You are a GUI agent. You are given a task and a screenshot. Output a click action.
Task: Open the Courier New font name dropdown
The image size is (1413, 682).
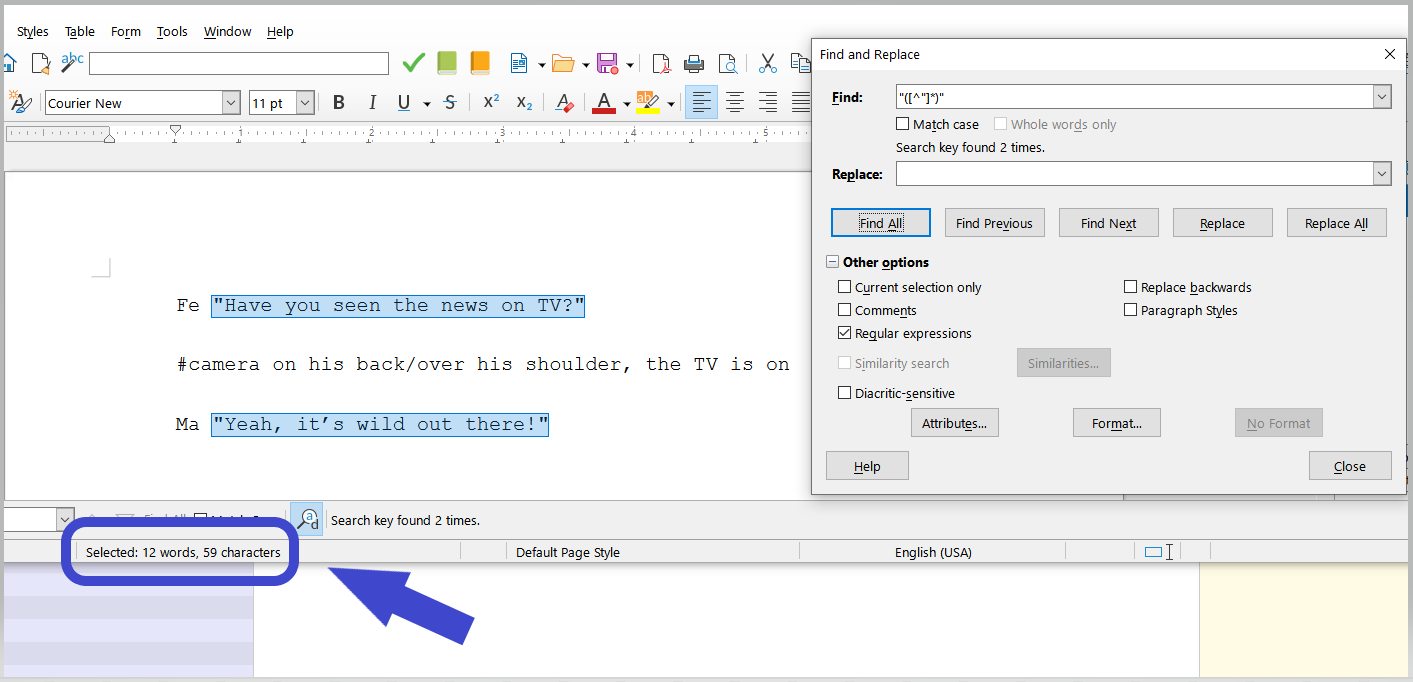231,103
